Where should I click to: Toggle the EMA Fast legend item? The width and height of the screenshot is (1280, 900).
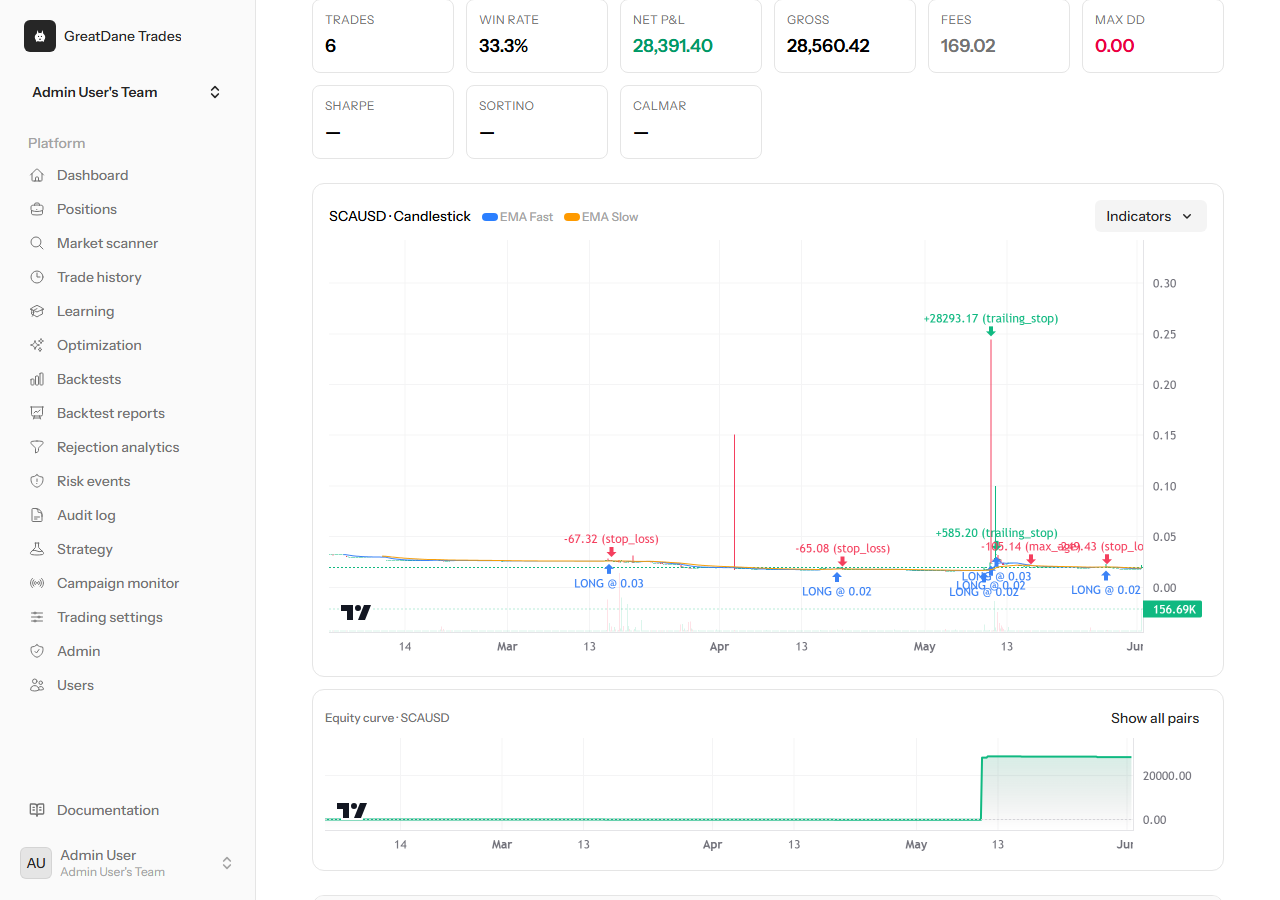[x=518, y=217]
